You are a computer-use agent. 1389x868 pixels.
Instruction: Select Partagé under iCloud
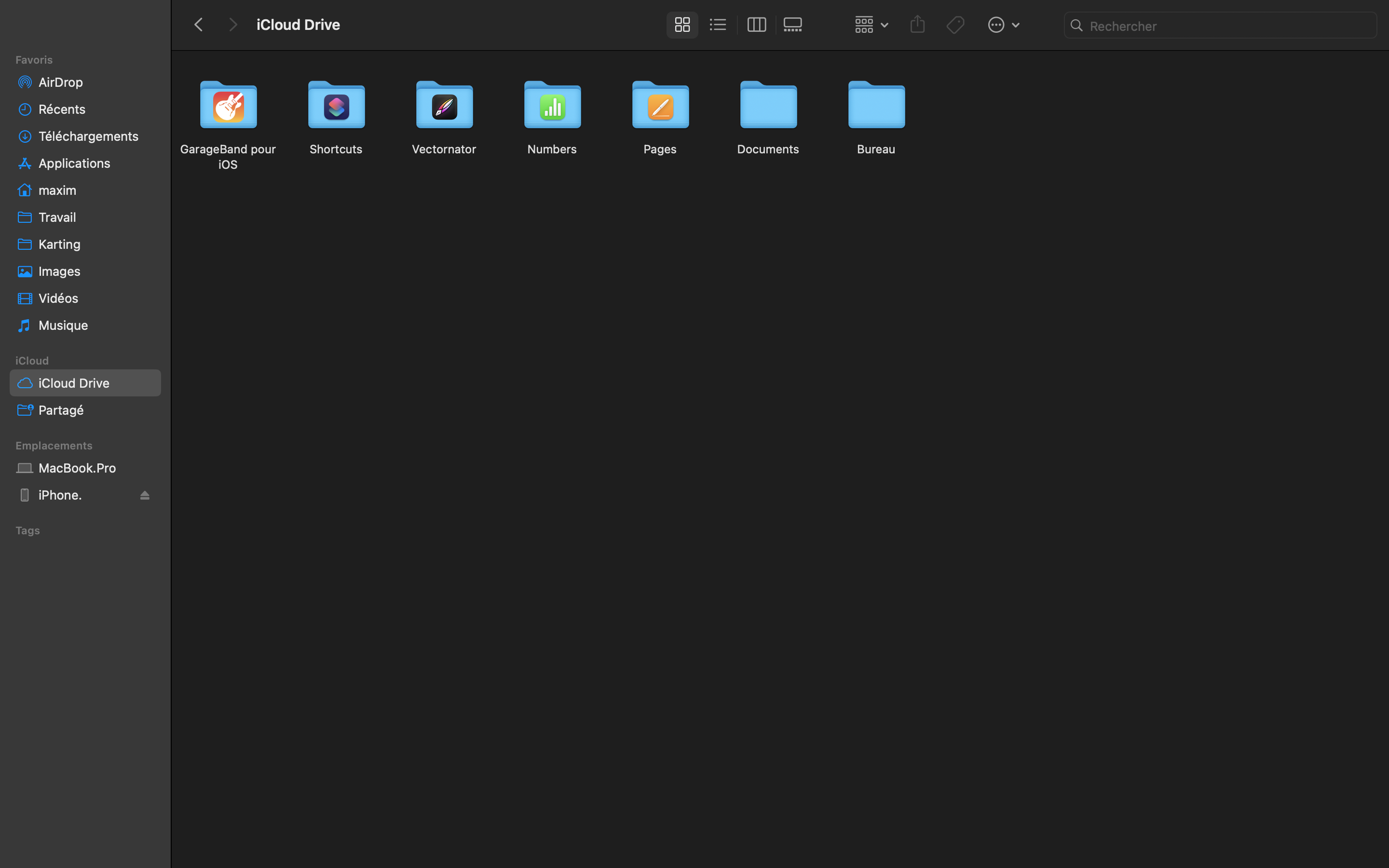point(61,410)
